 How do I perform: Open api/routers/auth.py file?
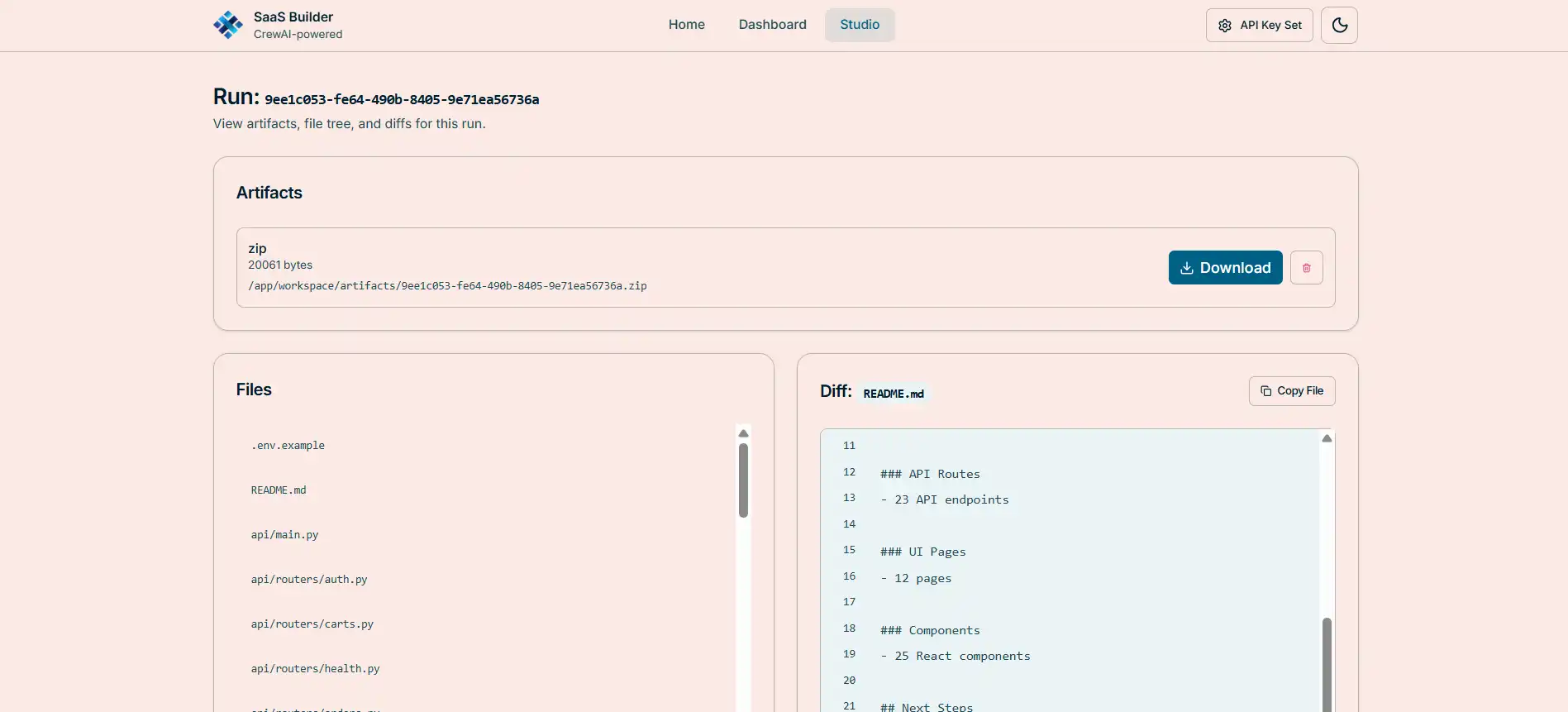309,580
